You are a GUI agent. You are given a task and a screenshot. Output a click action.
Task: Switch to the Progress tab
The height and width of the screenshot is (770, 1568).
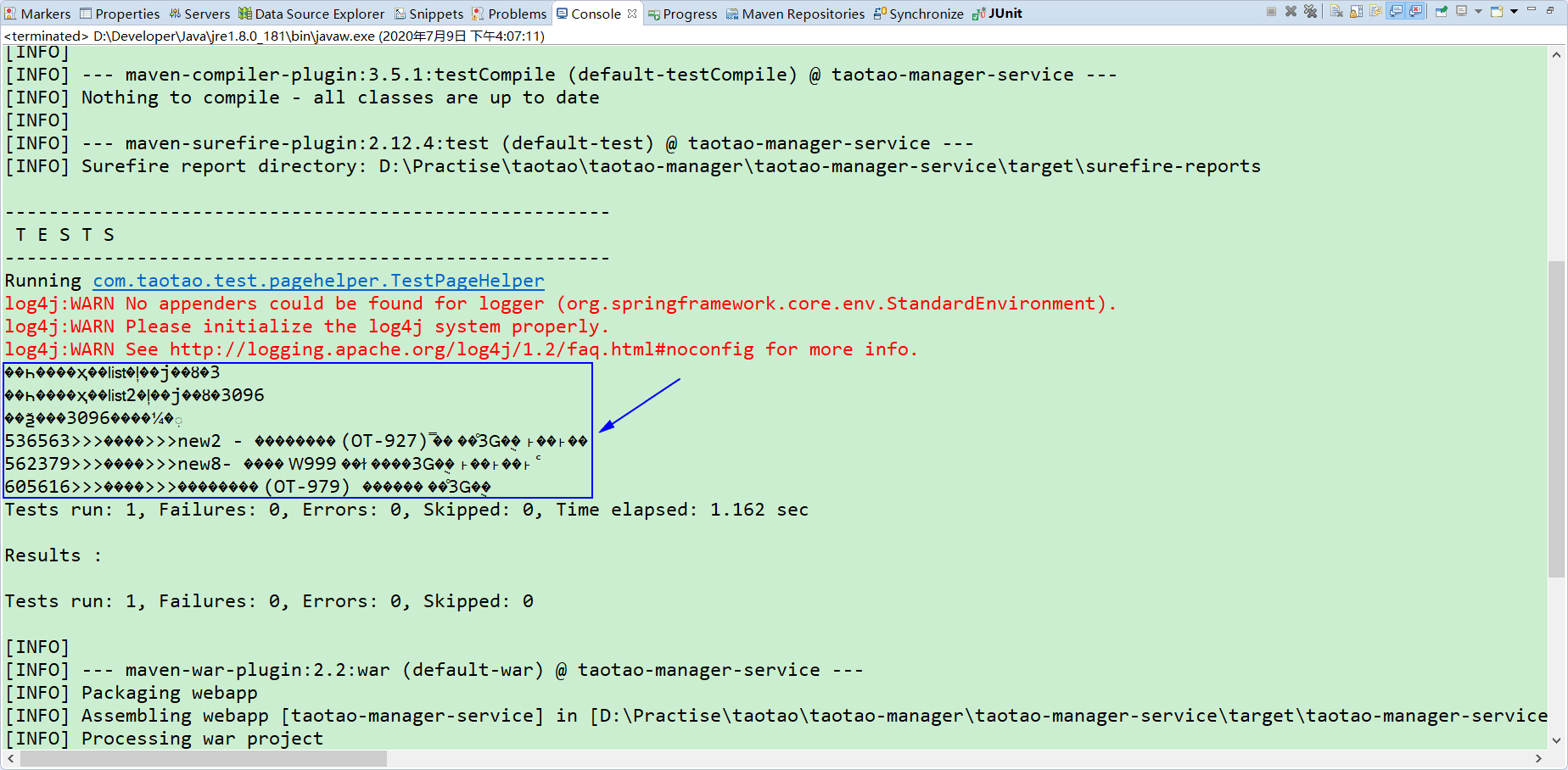click(682, 14)
